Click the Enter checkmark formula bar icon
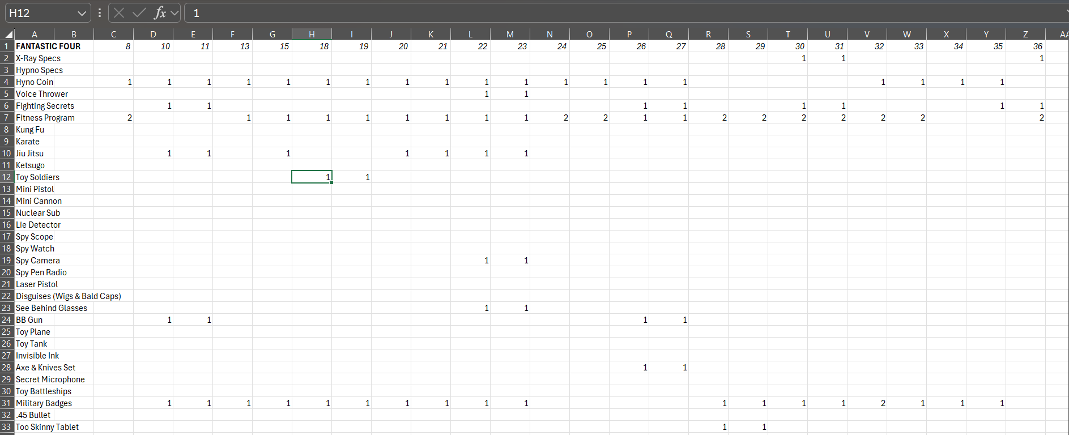1070x436 pixels. 139,13
